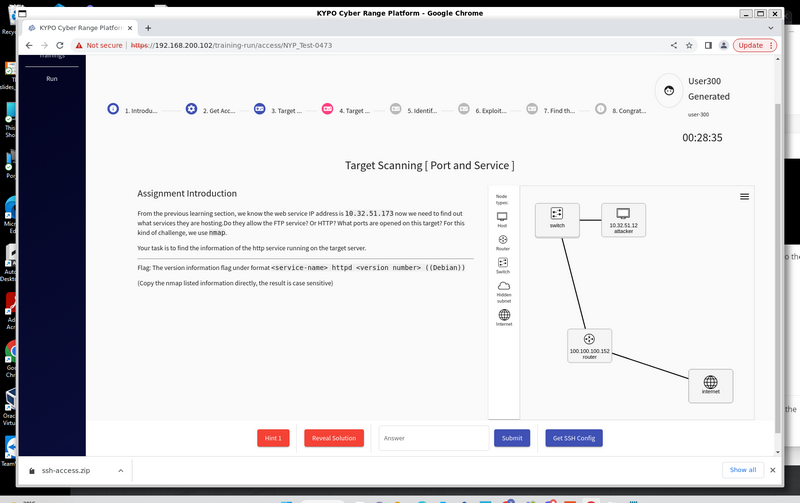800x503 pixels.
Task: Click the Hint 1 button
Action: point(273,438)
